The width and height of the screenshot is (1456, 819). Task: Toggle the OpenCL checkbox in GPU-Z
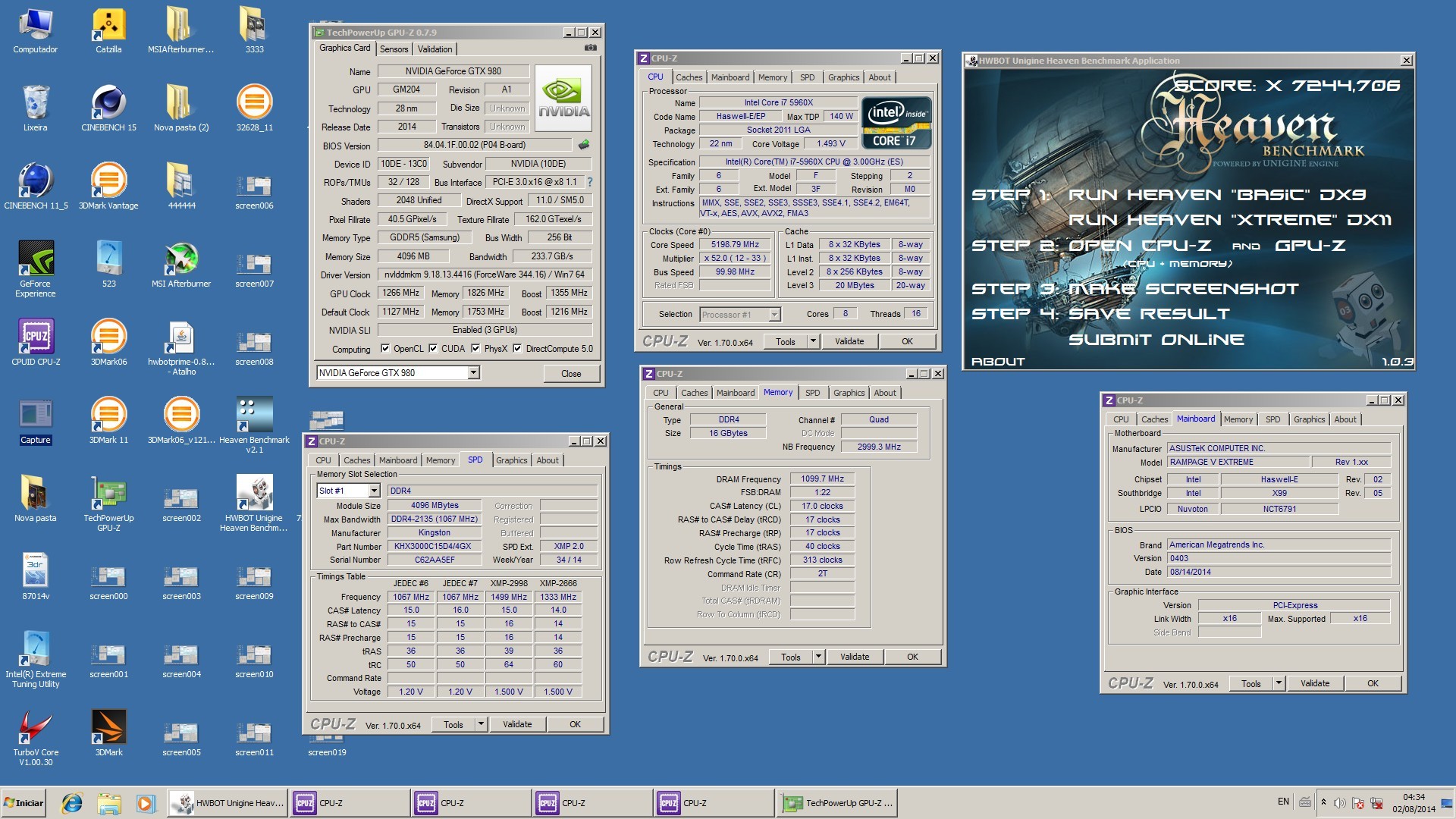[385, 349]
